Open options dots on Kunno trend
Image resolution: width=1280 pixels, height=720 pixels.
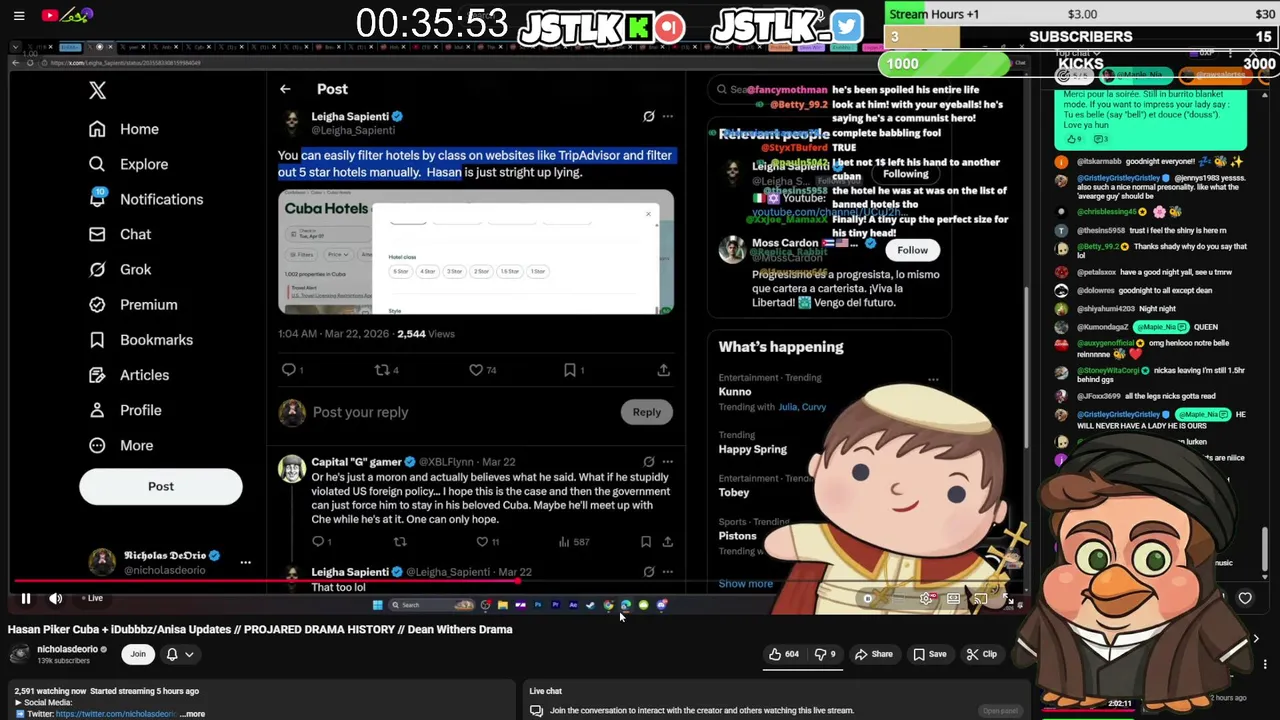(x=933, y=380)
